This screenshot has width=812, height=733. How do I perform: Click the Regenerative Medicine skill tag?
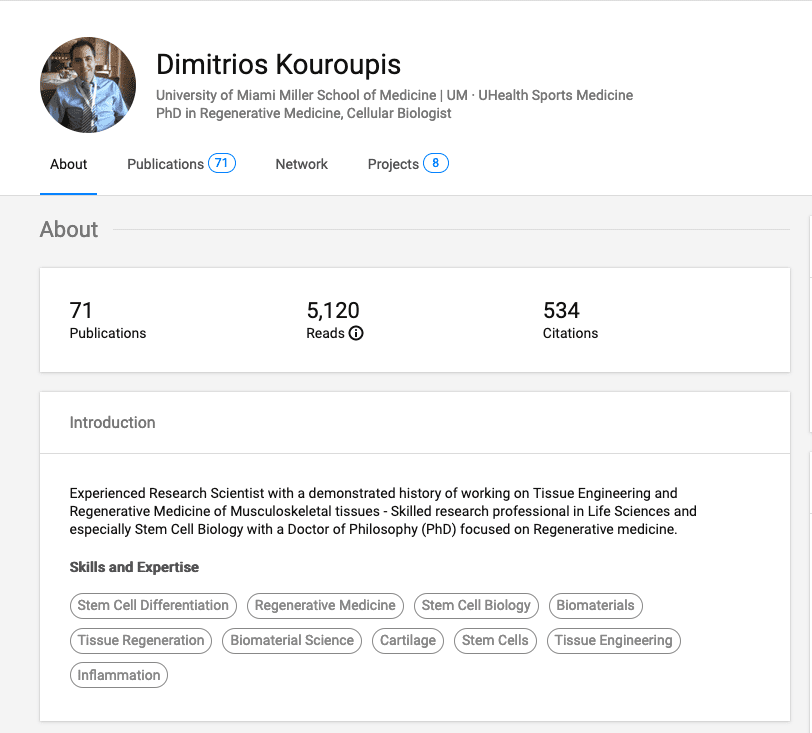pos(325,606)
